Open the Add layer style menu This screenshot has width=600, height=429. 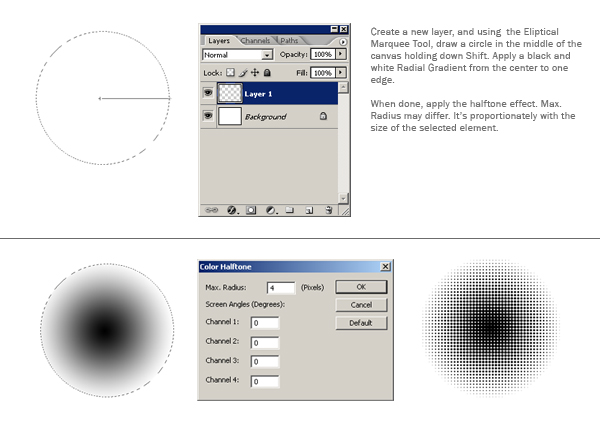pos(232,210)
